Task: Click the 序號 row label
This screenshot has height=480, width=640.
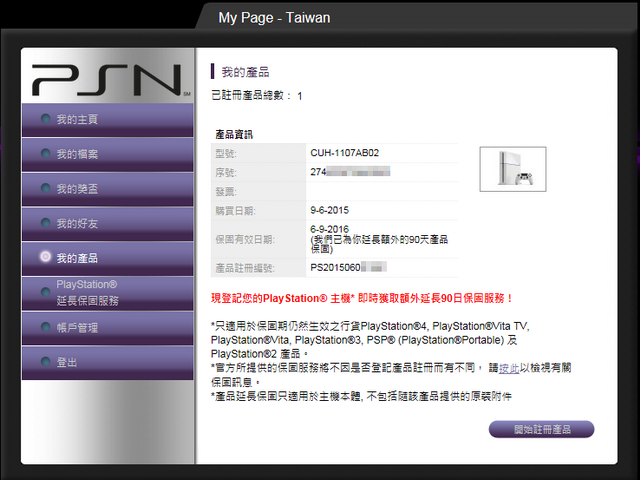Action: coord(226,173)
